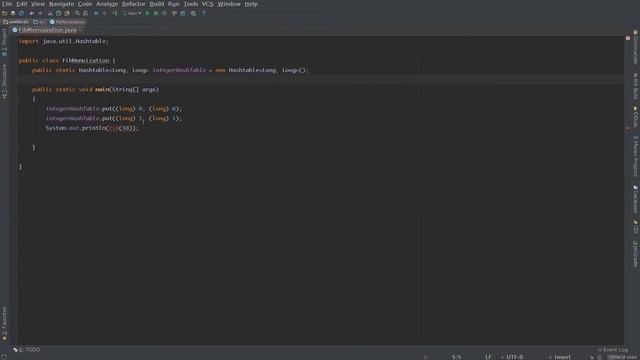Open the Structure tool window
Screen dimensions: 640x360
click(x=4, y=81)
